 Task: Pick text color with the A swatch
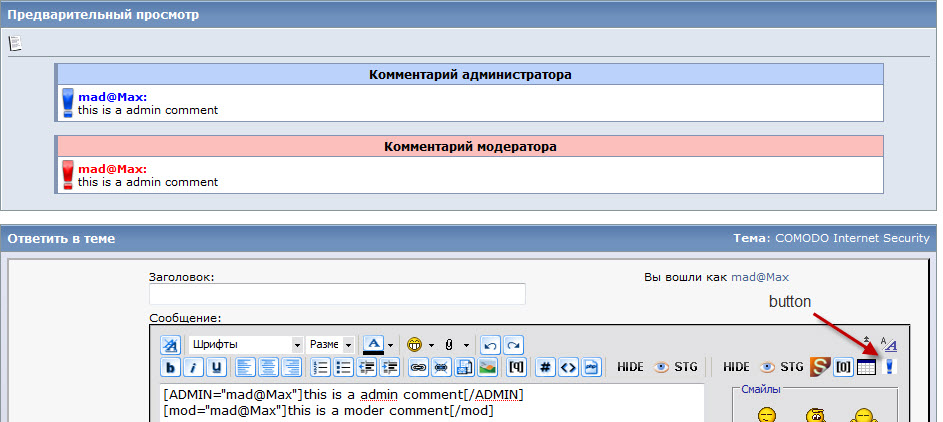click(373, 344)
